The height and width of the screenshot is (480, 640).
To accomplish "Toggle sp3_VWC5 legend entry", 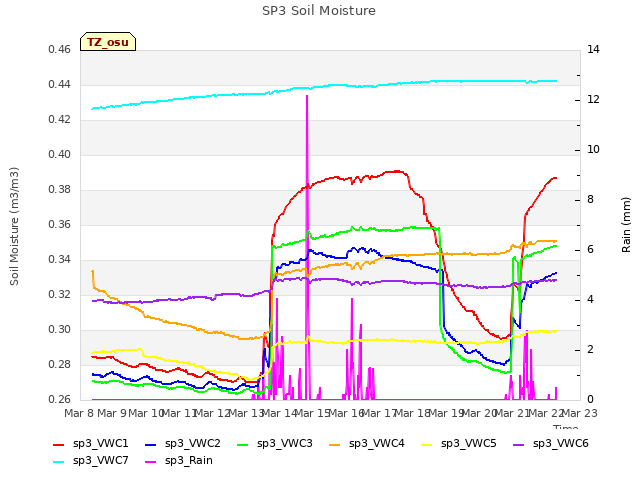I will (459, 444).
